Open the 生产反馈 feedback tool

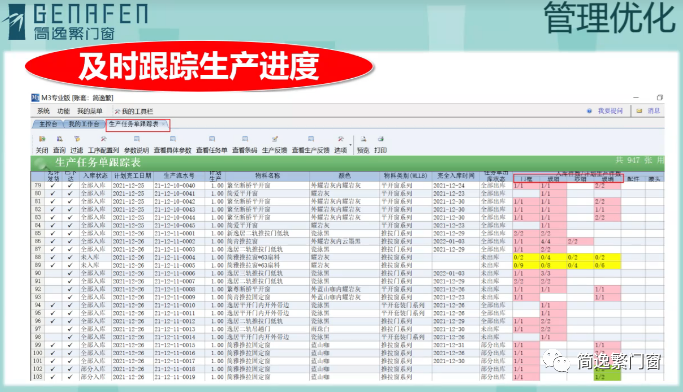[x=274, y=145]
